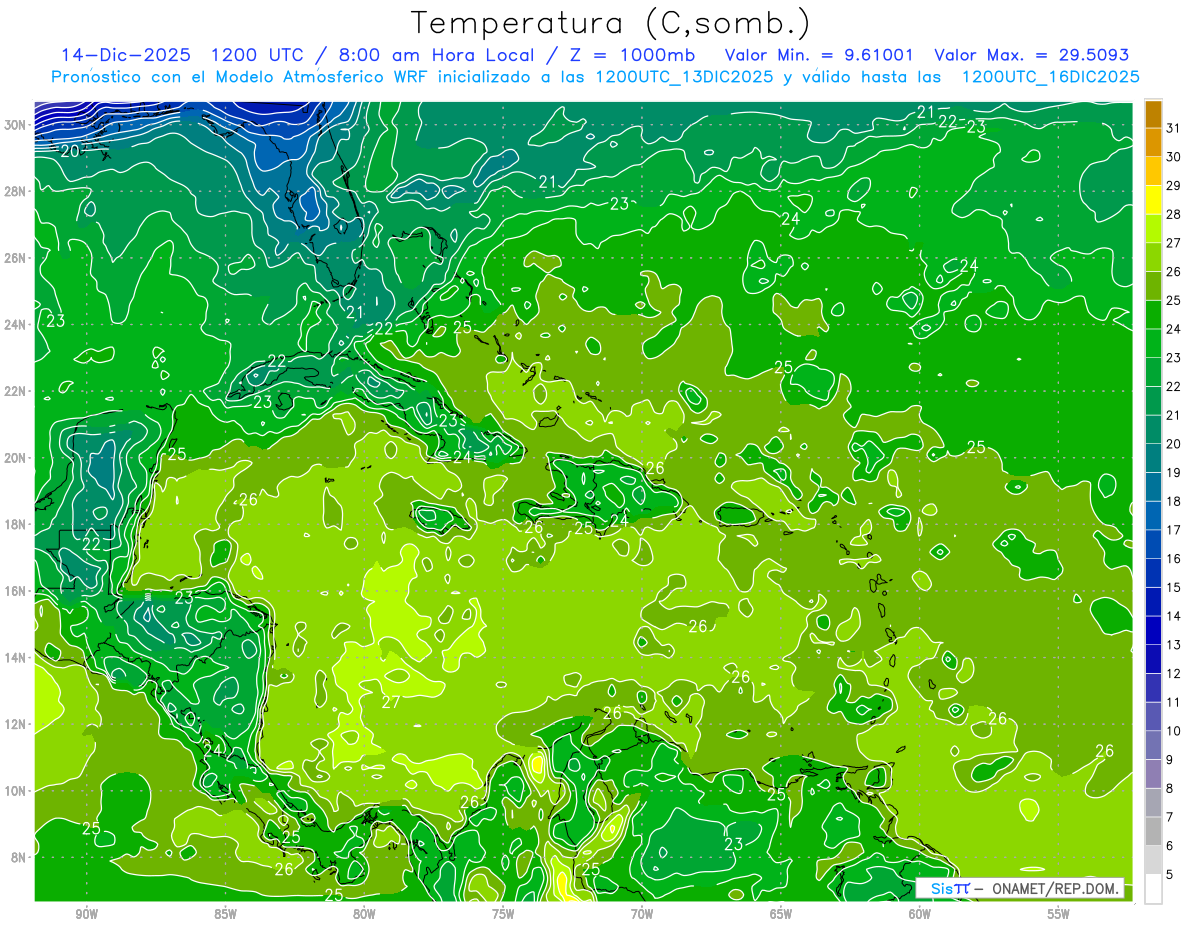1200x927 pixels.
Task: Click the color bar value '31'
Action: click(x=1174, y=127)
